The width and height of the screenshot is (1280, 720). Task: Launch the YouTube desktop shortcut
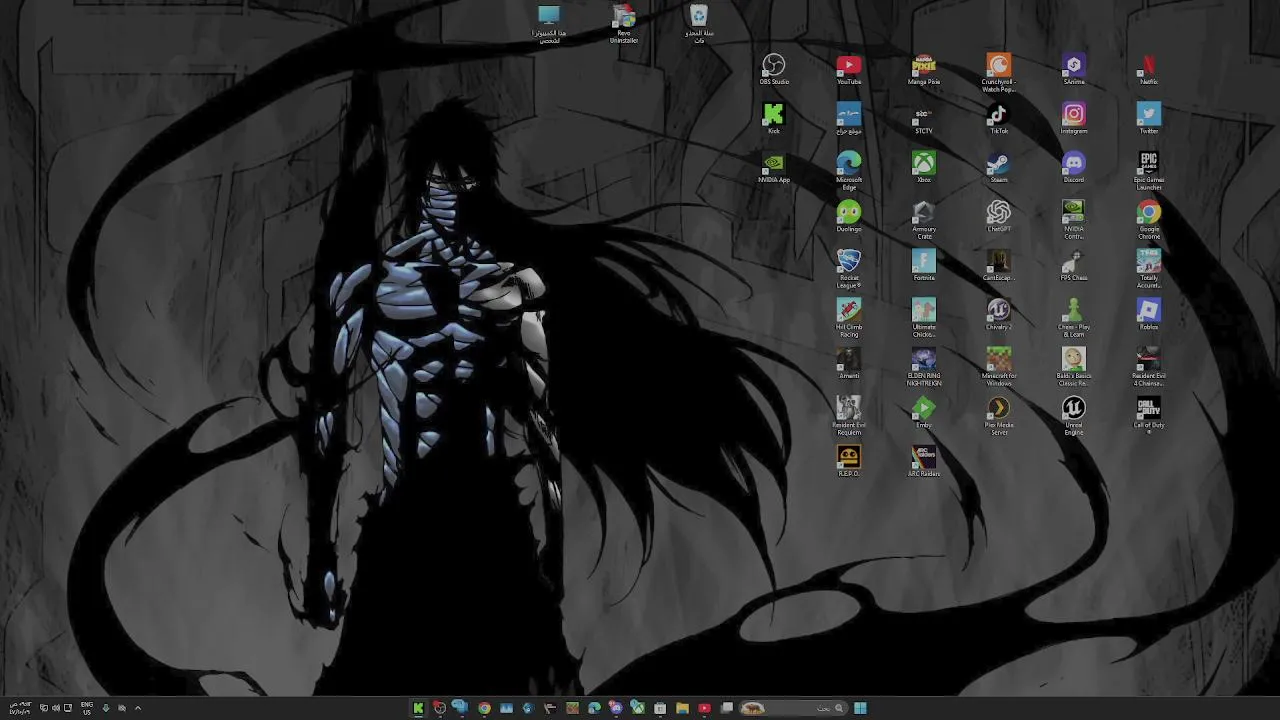[849, 69]
